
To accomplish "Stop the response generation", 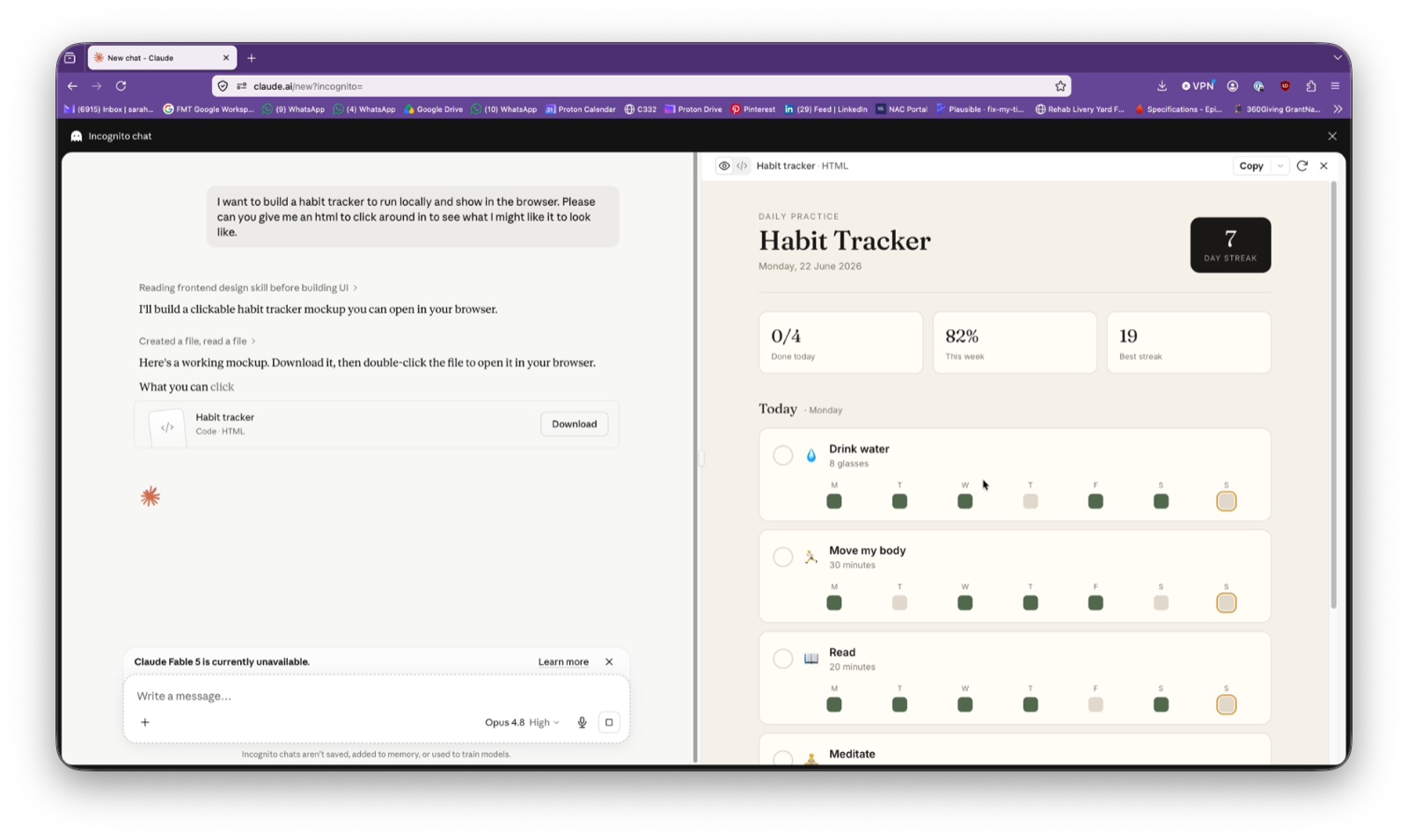I will (609, 723).
